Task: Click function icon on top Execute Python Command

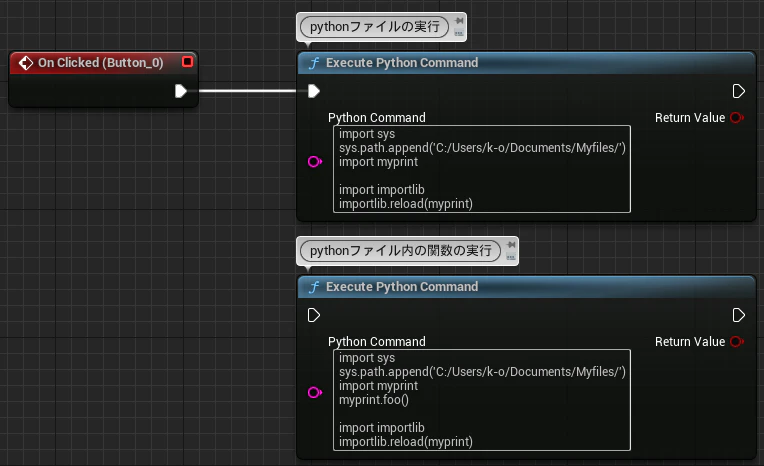Action: (314, 63)
